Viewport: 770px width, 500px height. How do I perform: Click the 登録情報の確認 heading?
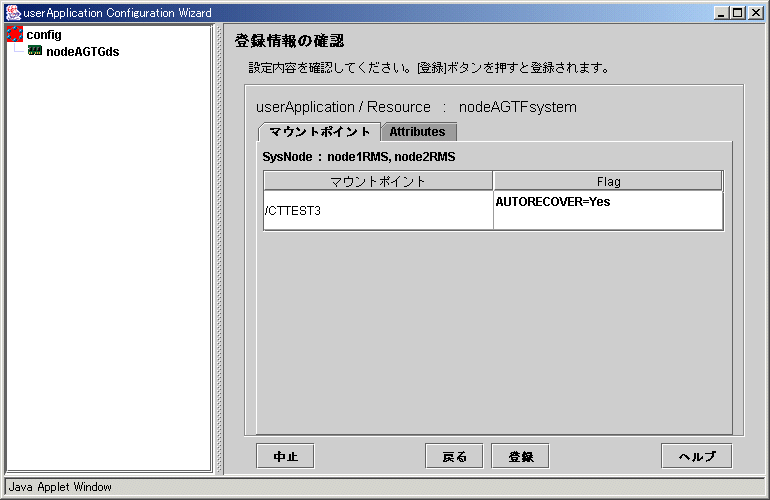coord(290,41)
